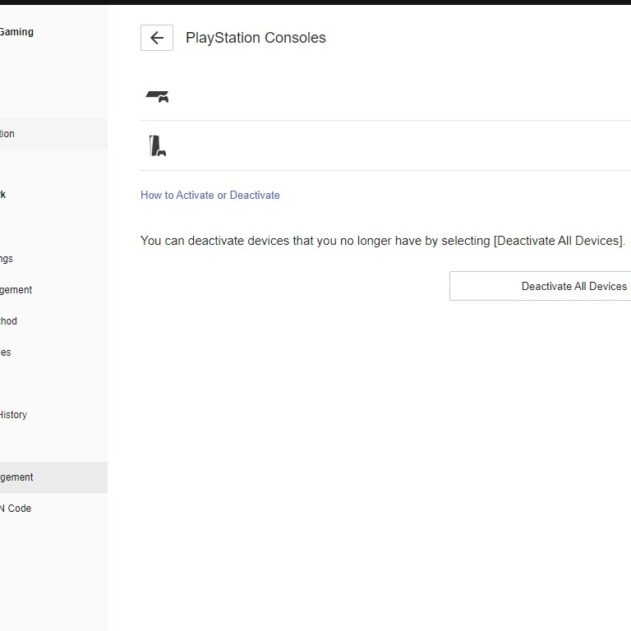Open How to Activate or Deactivate link
Viewport: 631px width, 631px height.
(210, 195)
